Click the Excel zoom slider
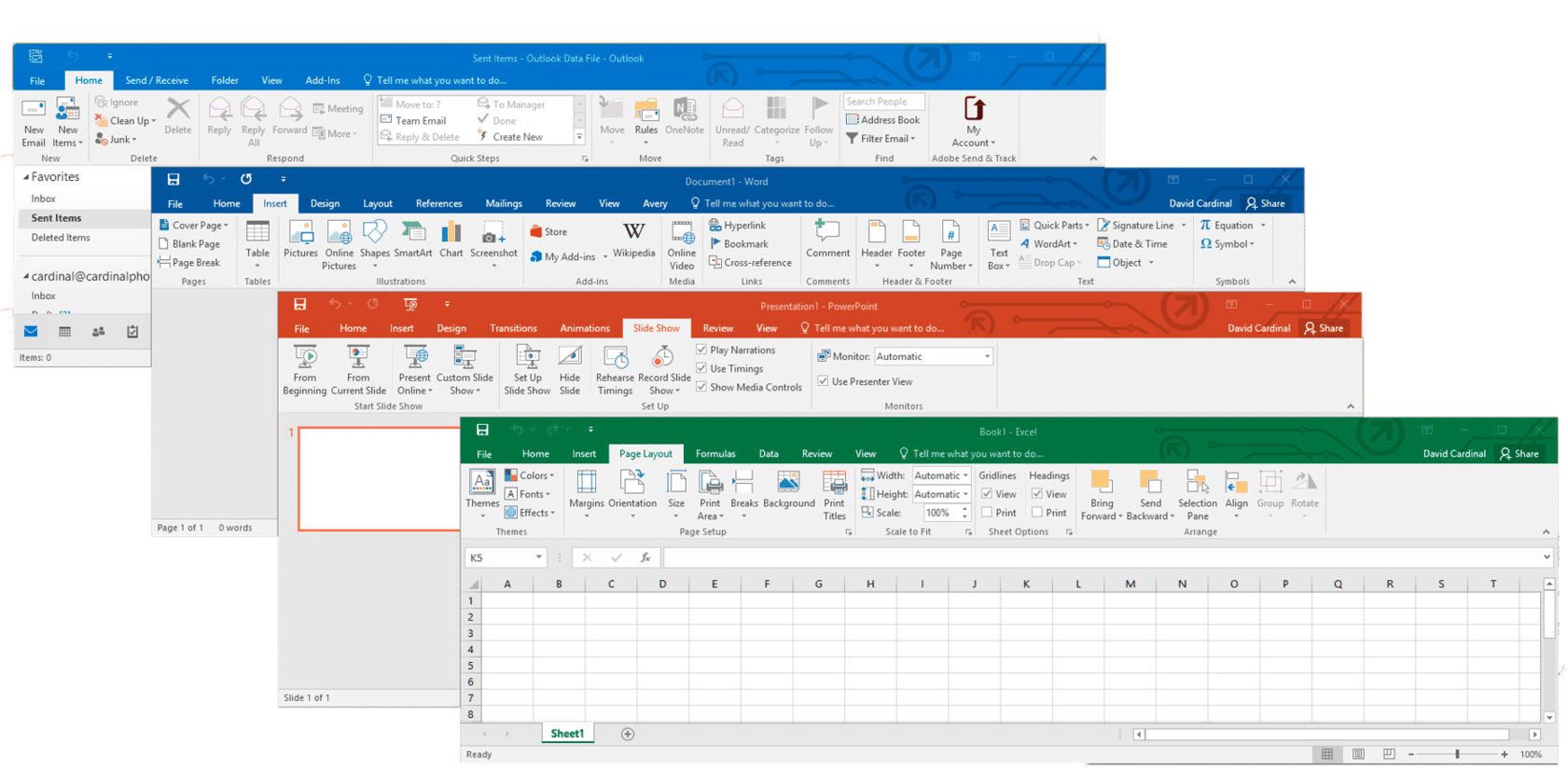This screenshot has width=1567, height=784. 1457,754
